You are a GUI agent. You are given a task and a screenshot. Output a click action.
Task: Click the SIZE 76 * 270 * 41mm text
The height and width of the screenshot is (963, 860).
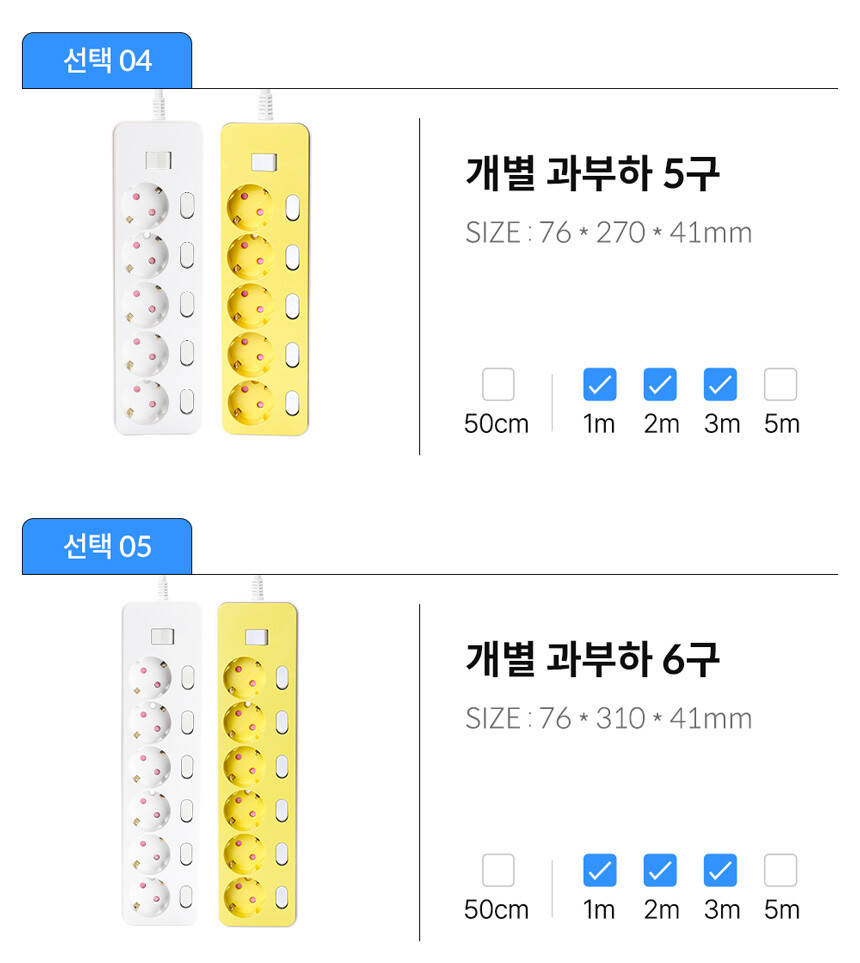(x=608, y=233)
